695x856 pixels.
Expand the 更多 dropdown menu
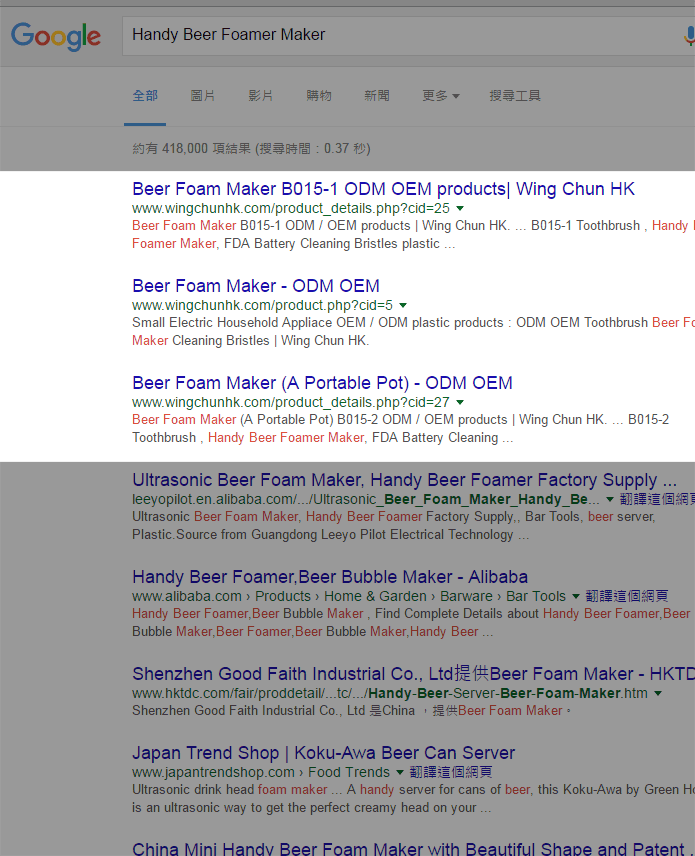[441, 96]
